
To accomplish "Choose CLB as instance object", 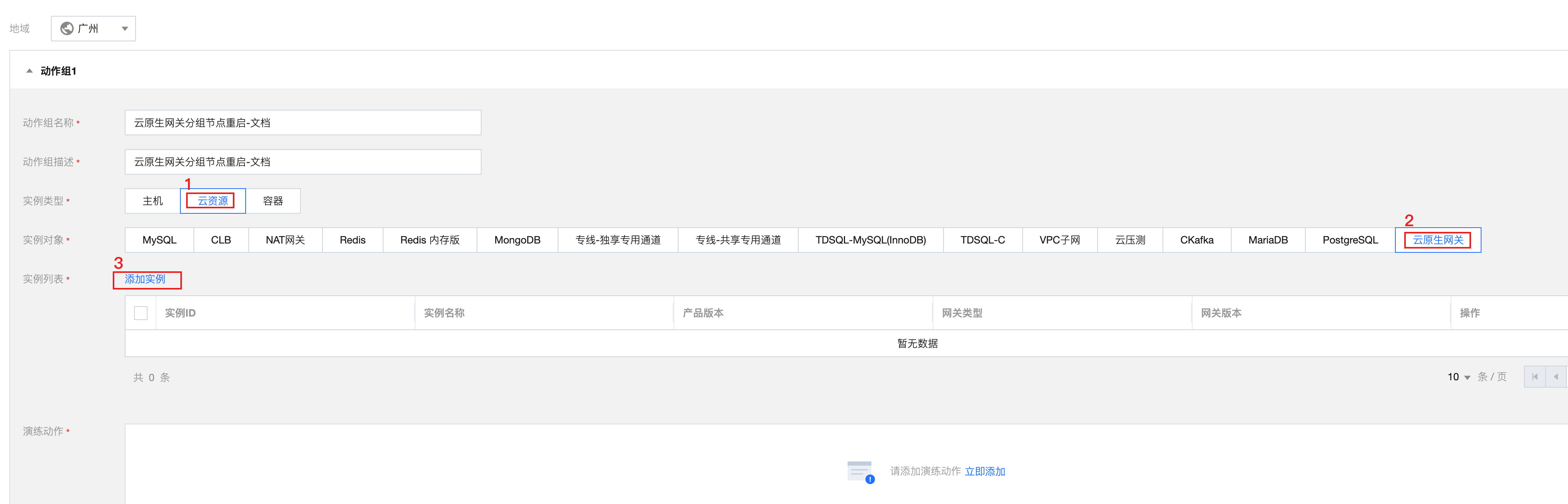I will coord(221,240).
